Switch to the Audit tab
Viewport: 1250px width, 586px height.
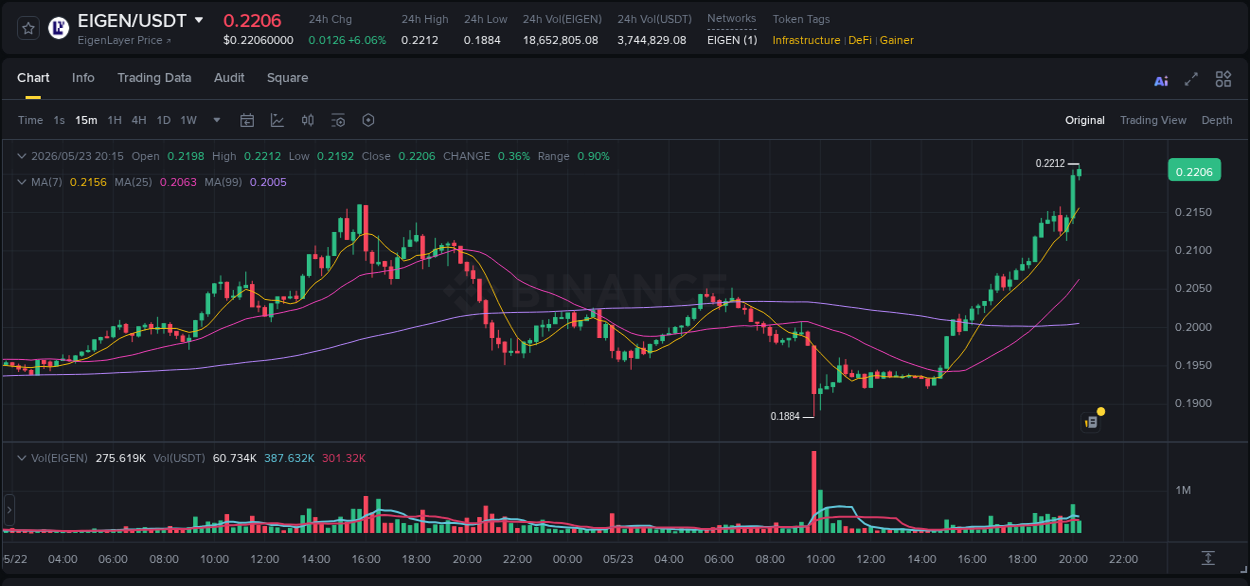pyautogui.click(x=229, y=78)
